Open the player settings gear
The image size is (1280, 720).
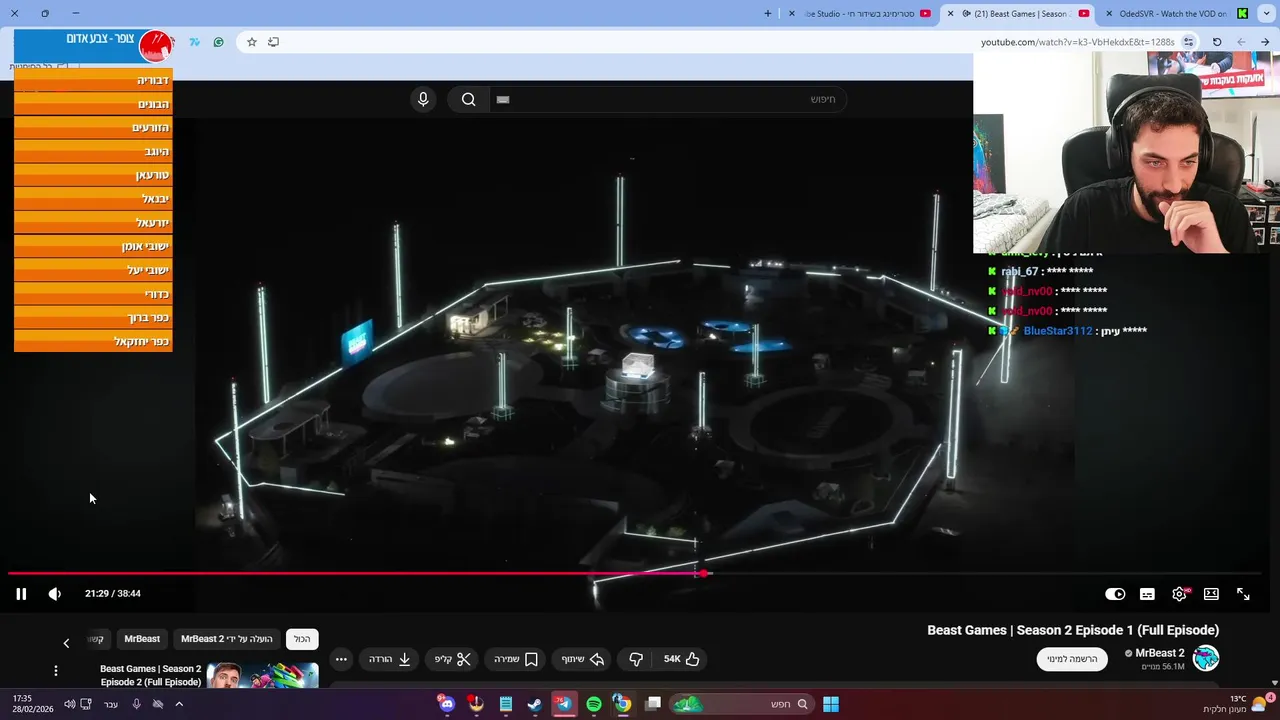click(1179, 594)
